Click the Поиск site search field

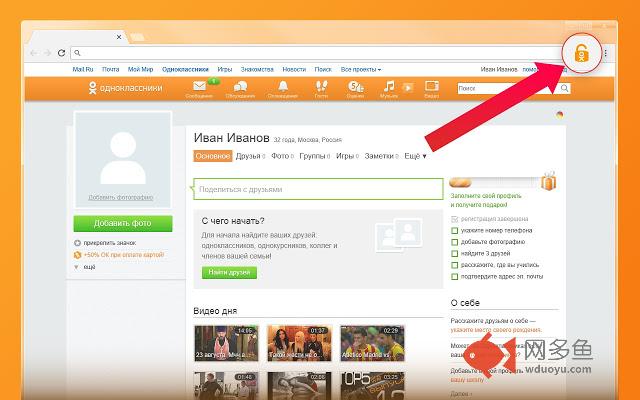508,88
